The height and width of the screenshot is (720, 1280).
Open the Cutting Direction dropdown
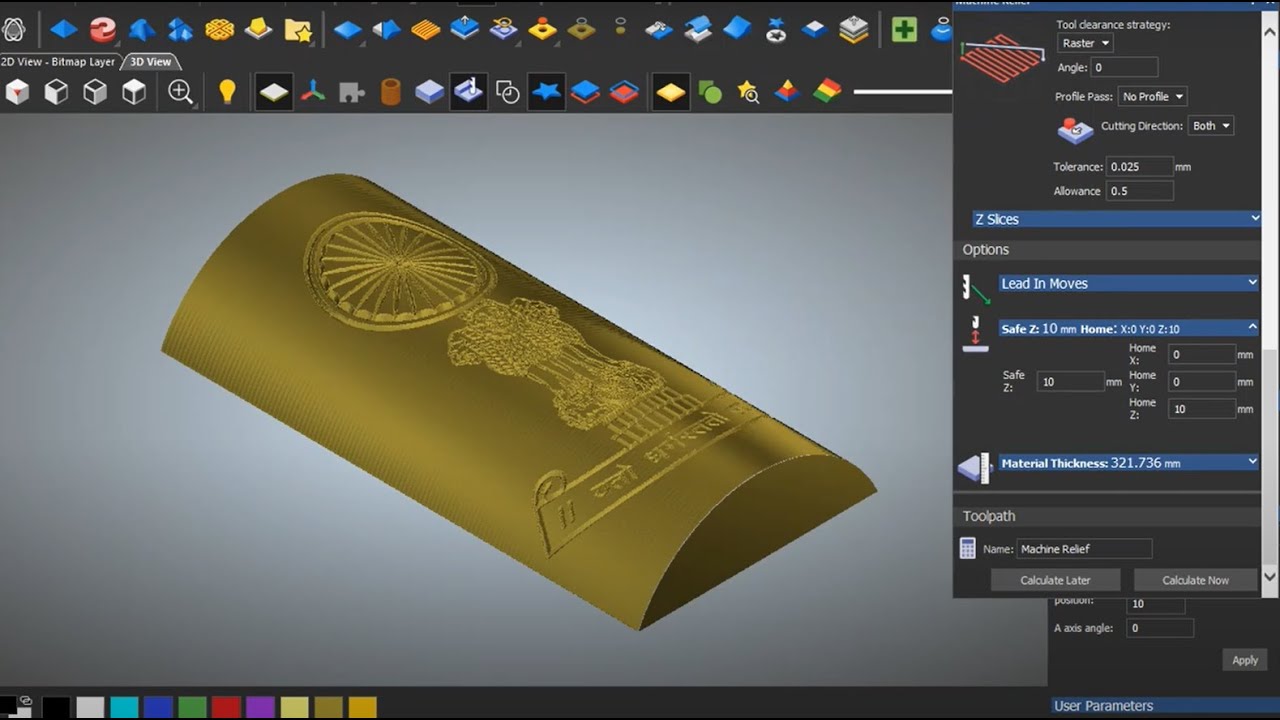(1210, 125)
